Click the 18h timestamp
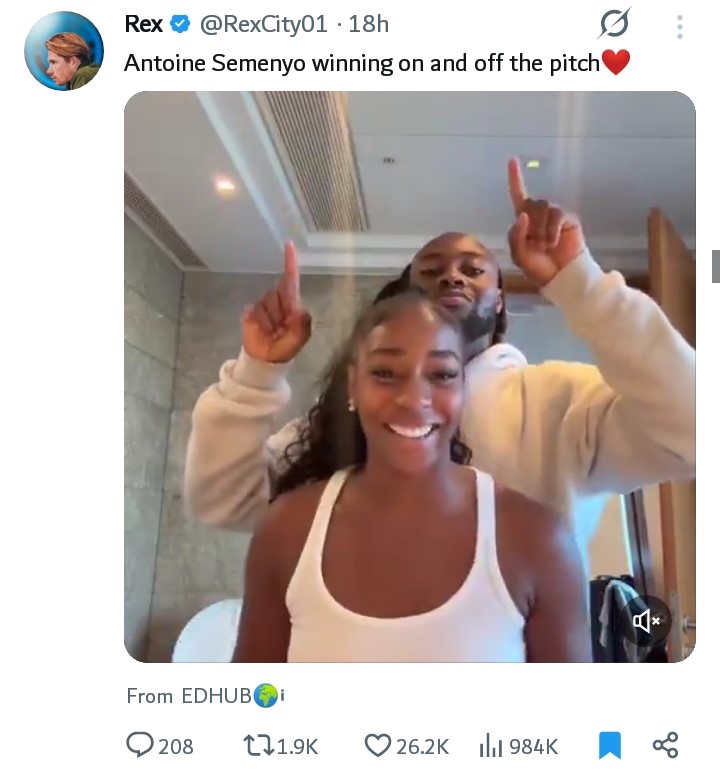 click(369, 24)
